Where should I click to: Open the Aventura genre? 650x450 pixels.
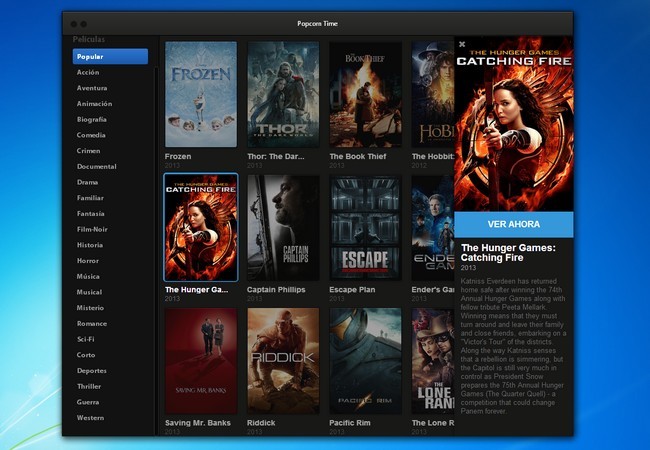92,88
